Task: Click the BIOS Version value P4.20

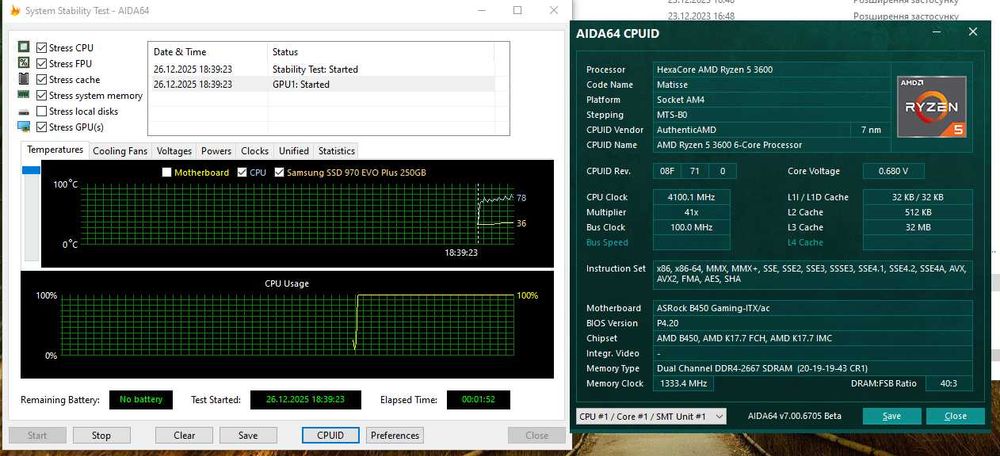Action: tap(813, 323)
